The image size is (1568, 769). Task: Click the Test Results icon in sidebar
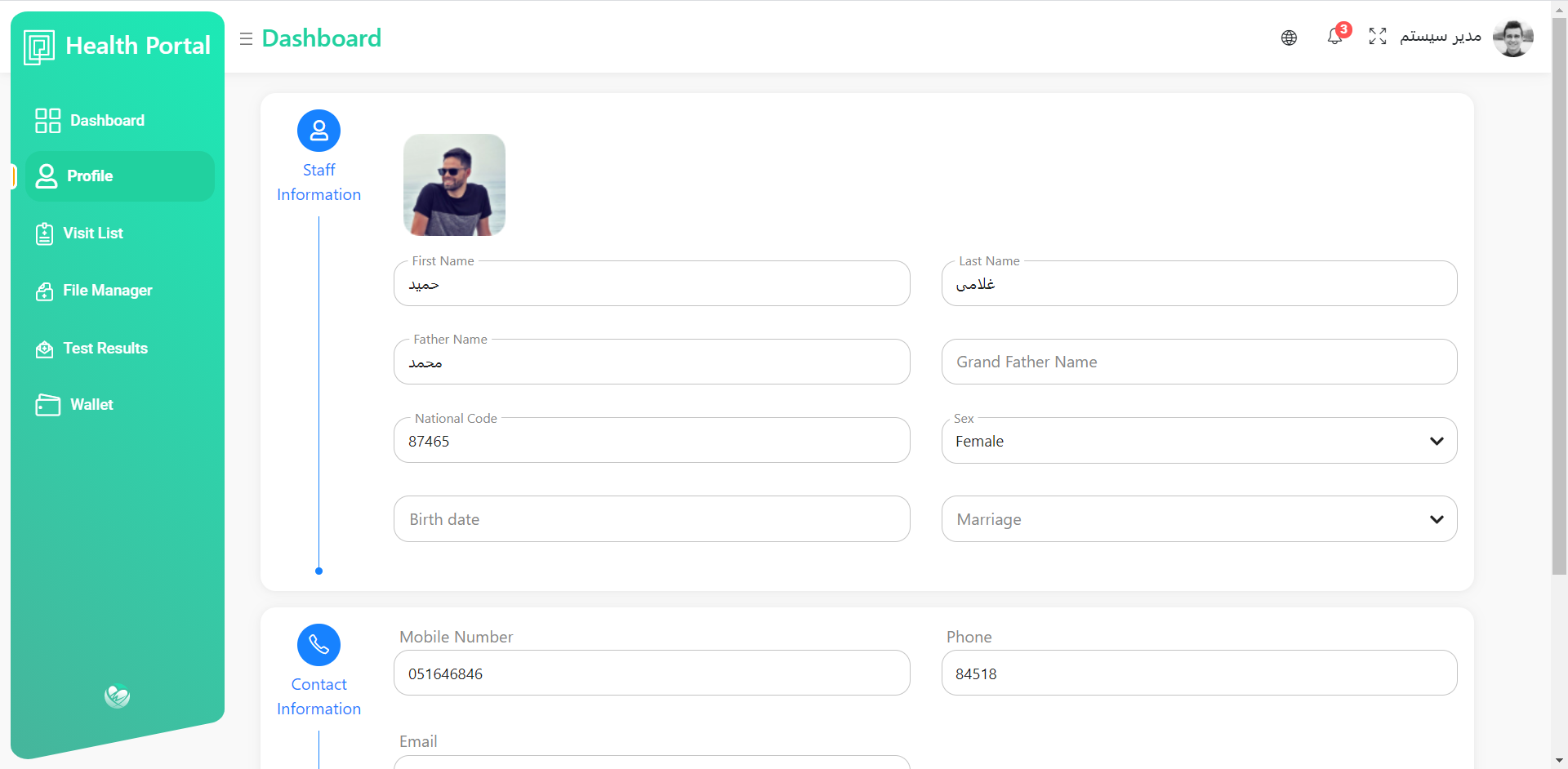(45, 349)
